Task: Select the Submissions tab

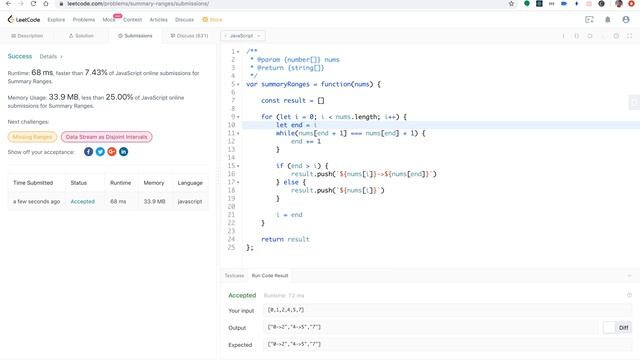Action: tap(135, 36)
